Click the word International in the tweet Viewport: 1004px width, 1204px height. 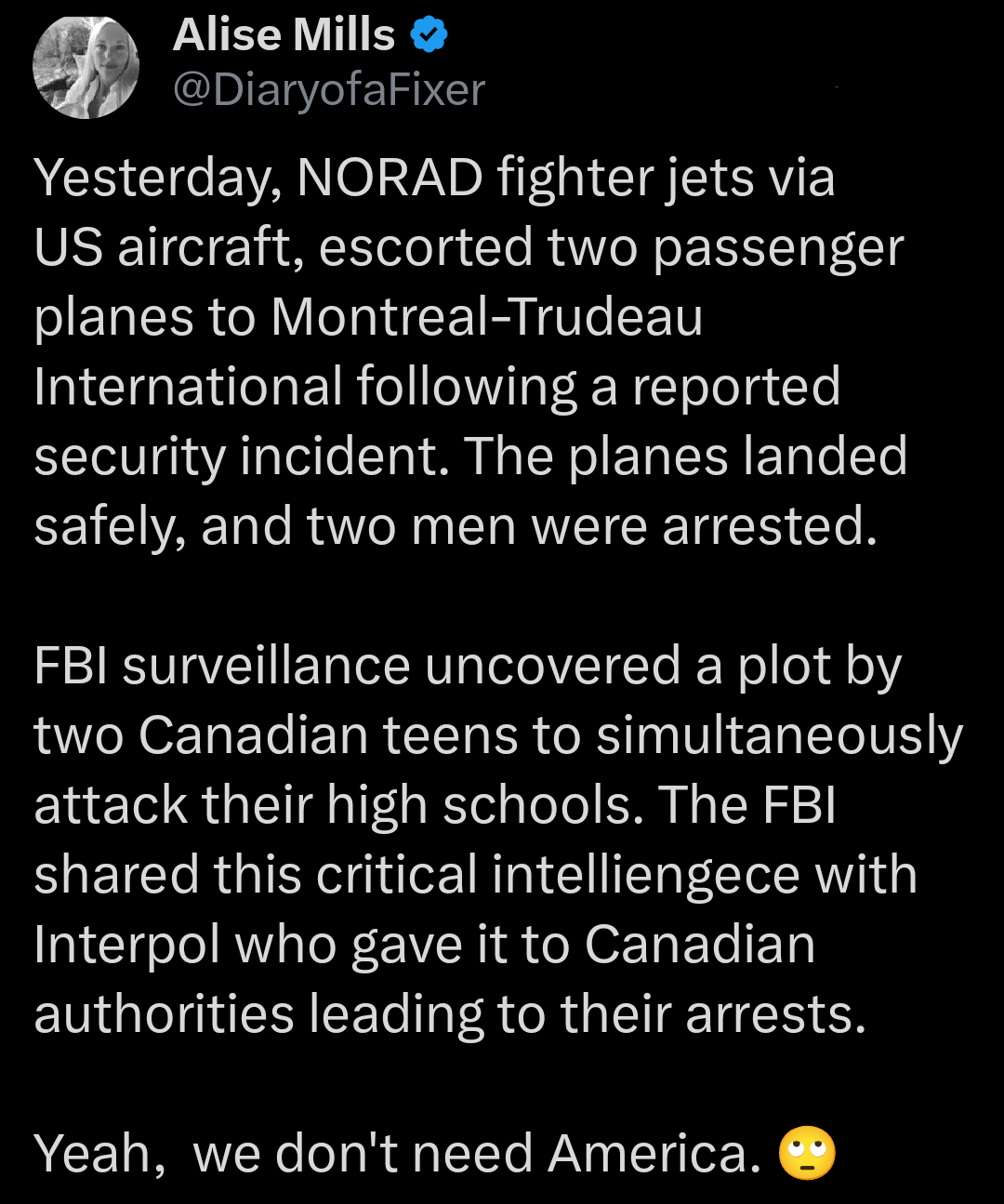[189, 386]
